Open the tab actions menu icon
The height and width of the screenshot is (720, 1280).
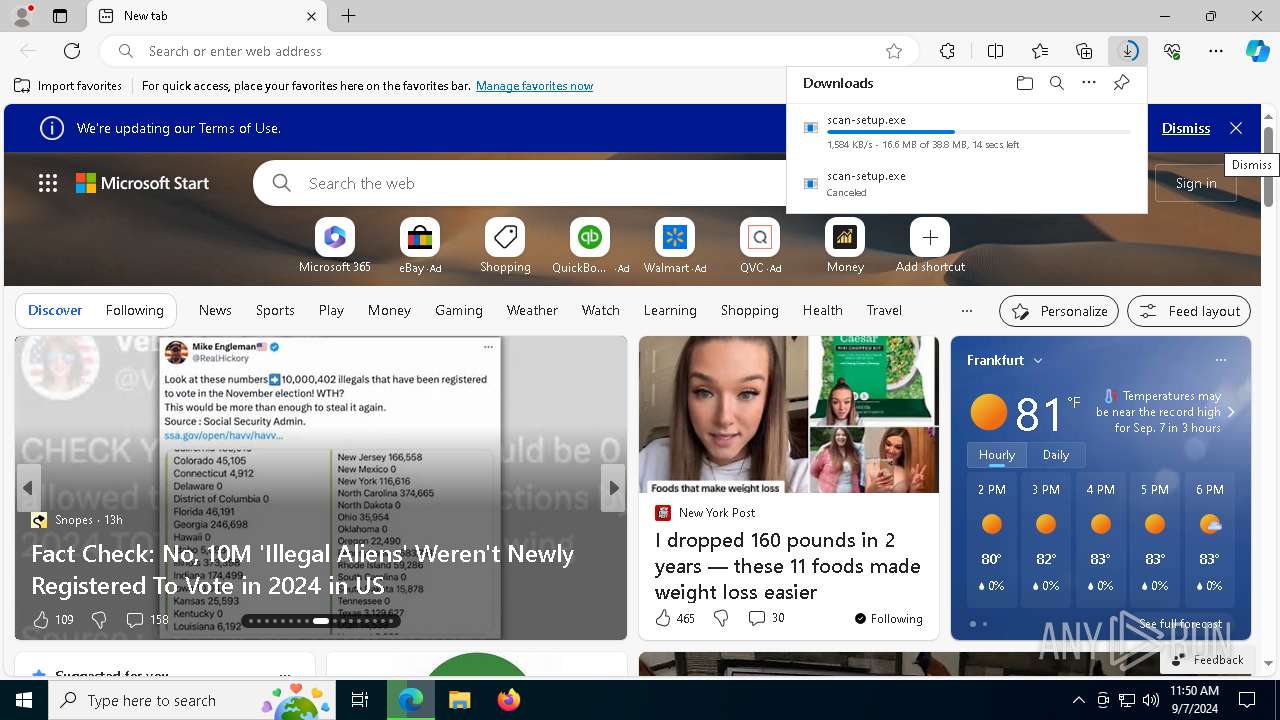point(60,16)
